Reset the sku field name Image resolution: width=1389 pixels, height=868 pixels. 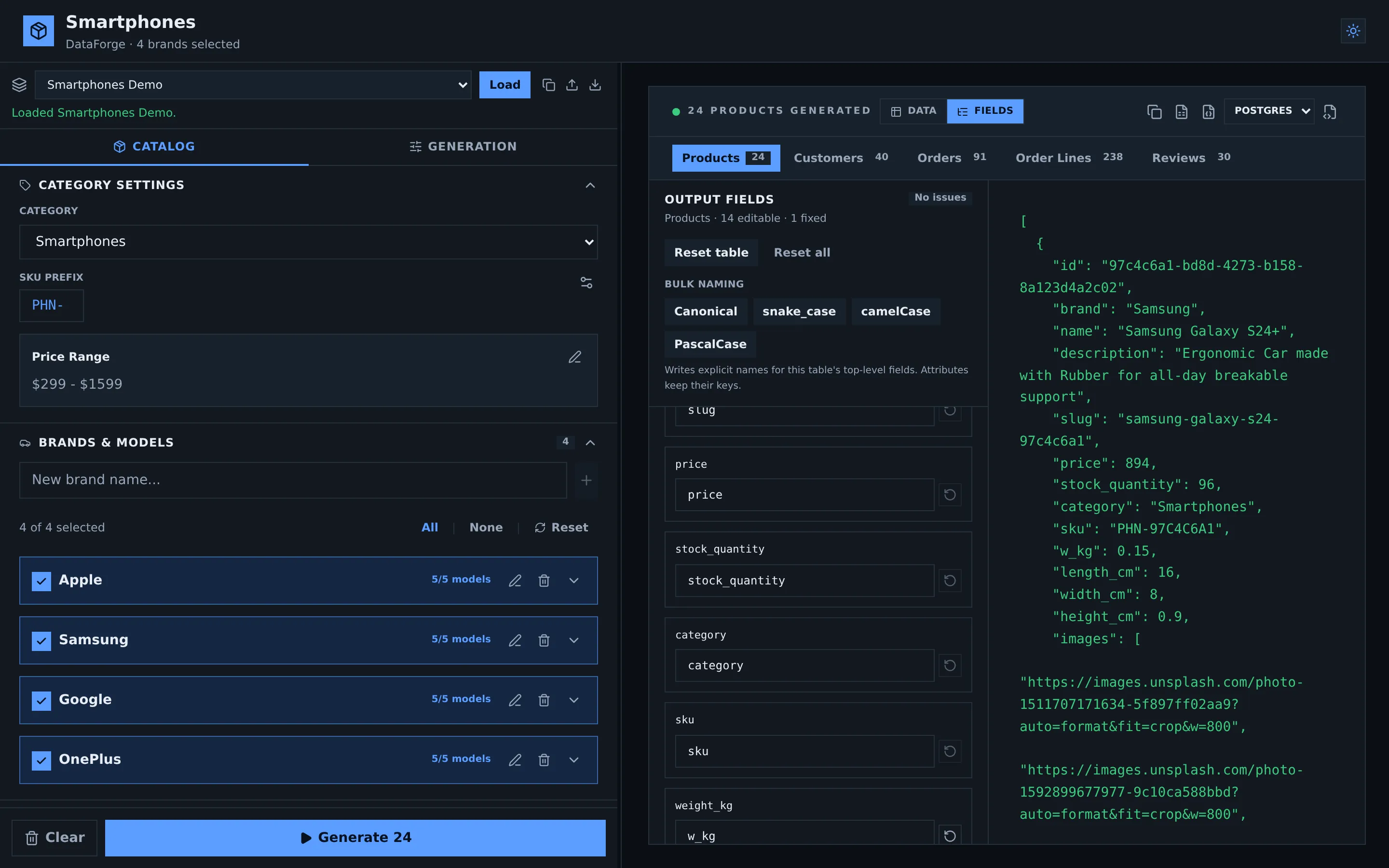950,751
